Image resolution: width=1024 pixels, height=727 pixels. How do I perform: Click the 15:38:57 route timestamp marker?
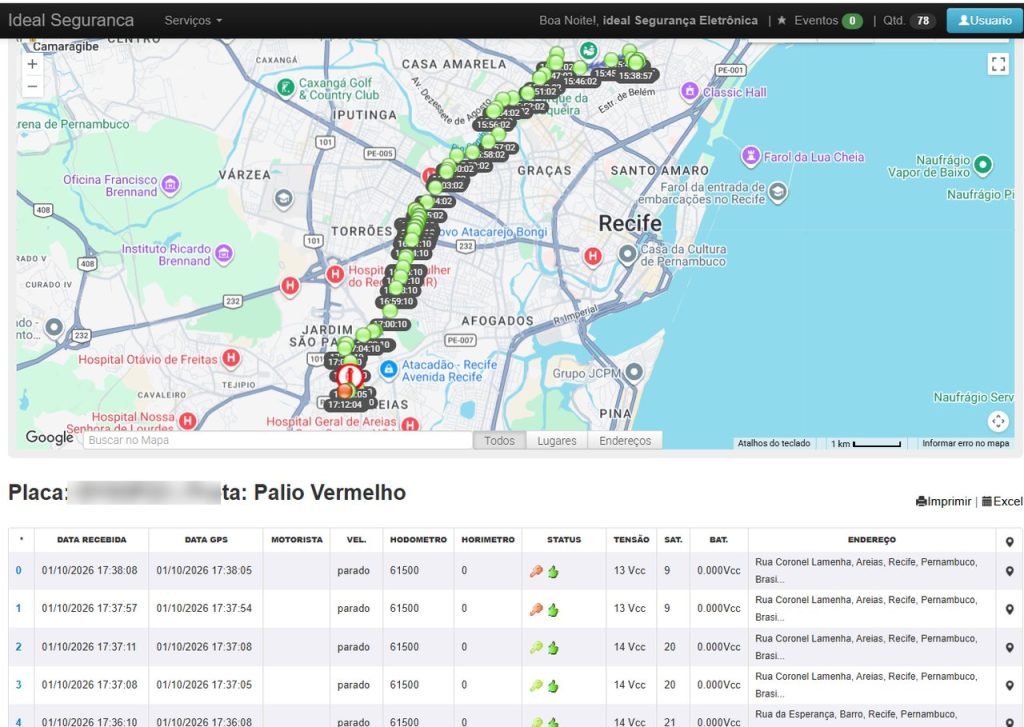(x=636, y=76)
